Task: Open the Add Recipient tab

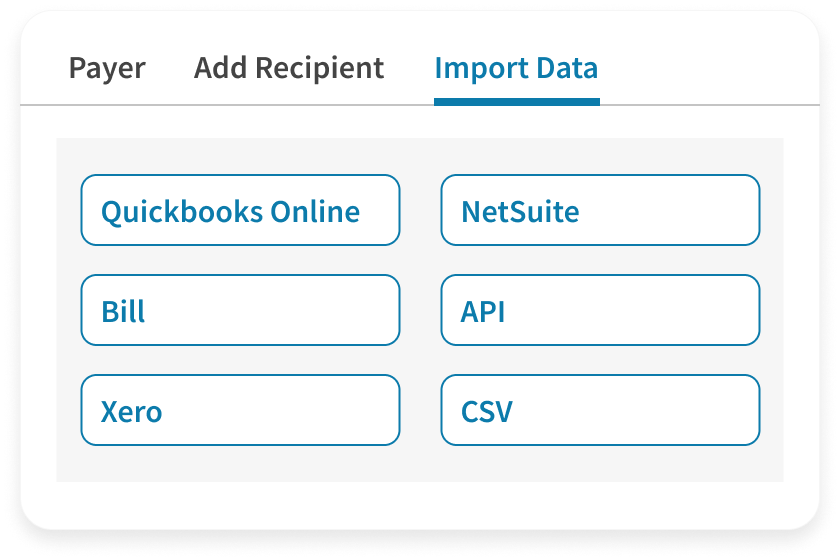Action: tap(288, 68)
